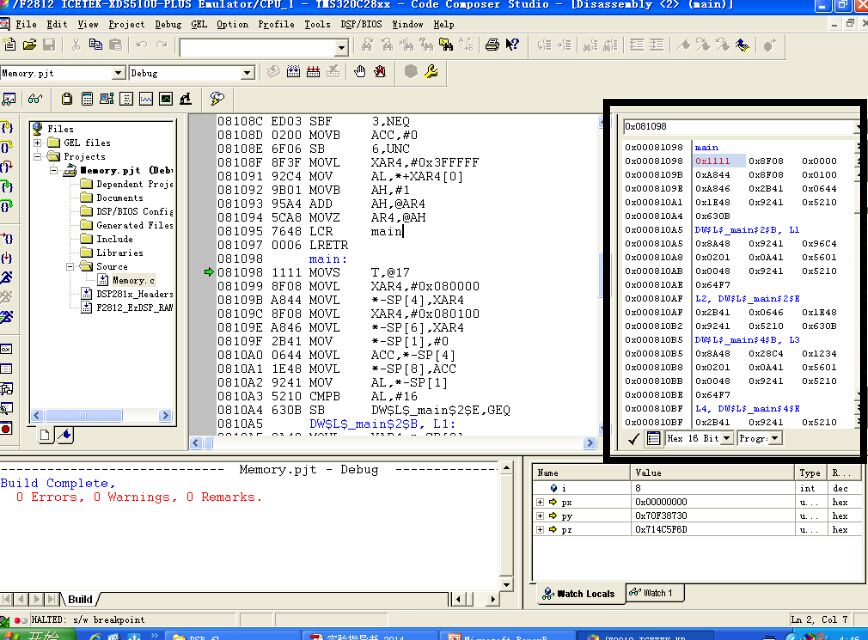
Task: Select the Build output tab
Action: tap(80, 599)
